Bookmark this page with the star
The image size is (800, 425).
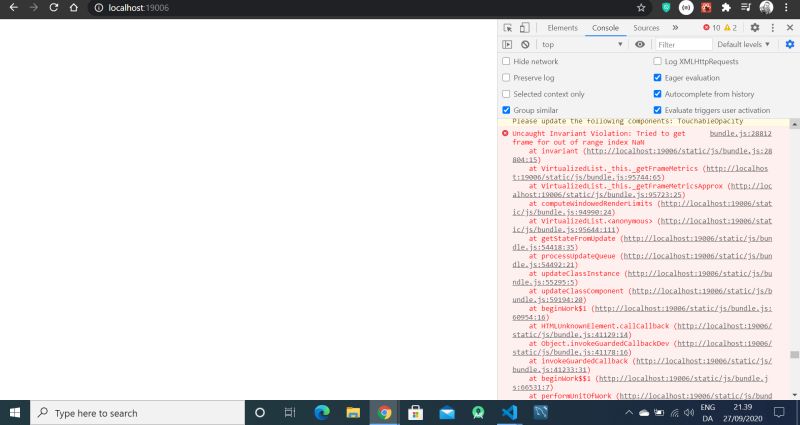(641, 8)
